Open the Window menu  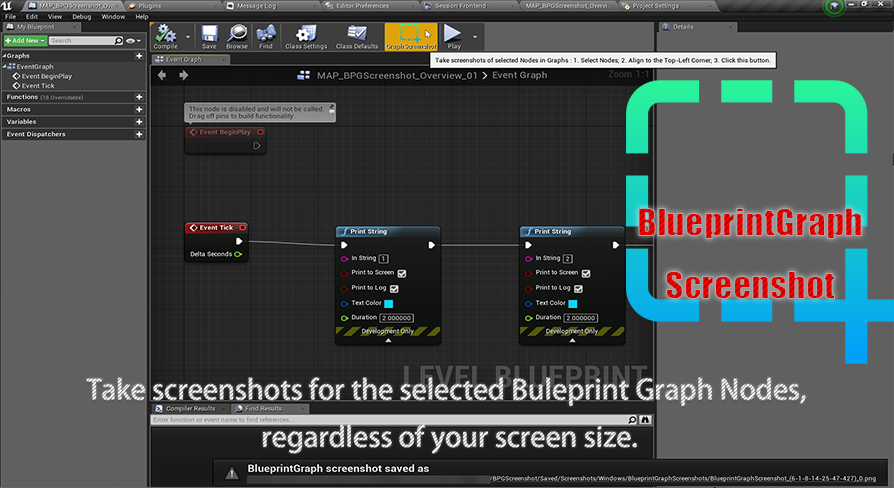pyautogui.click(x=113, y=17)
